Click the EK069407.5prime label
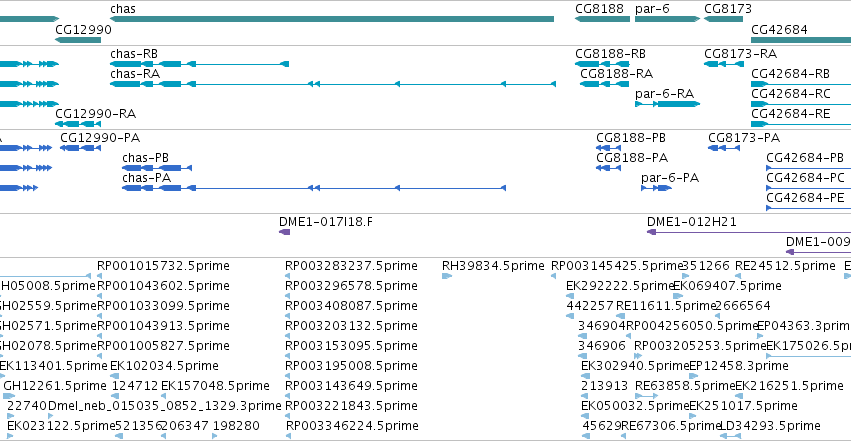Image resolution: width=851 pixels, height=441 pixels. (x=727, y=286)
